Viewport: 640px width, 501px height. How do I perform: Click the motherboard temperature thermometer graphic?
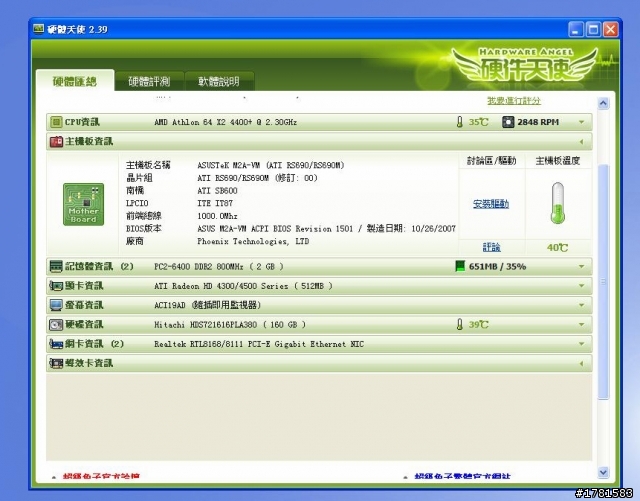(558, 203)
